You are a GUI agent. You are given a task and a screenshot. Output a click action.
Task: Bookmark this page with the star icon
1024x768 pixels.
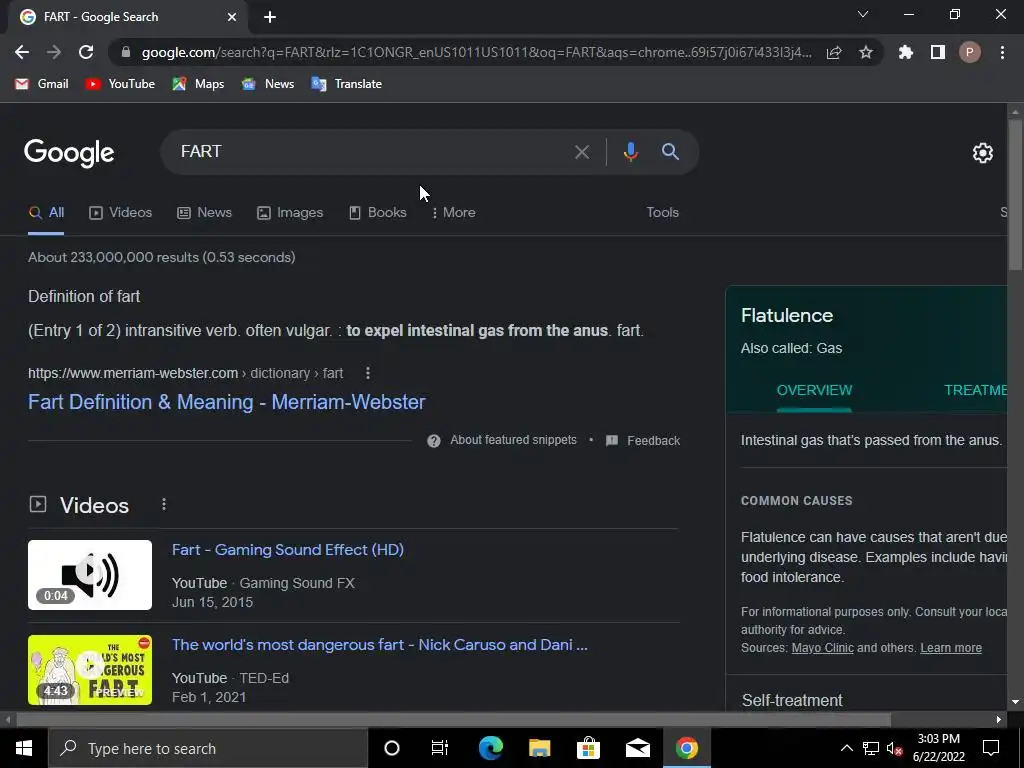866,52
